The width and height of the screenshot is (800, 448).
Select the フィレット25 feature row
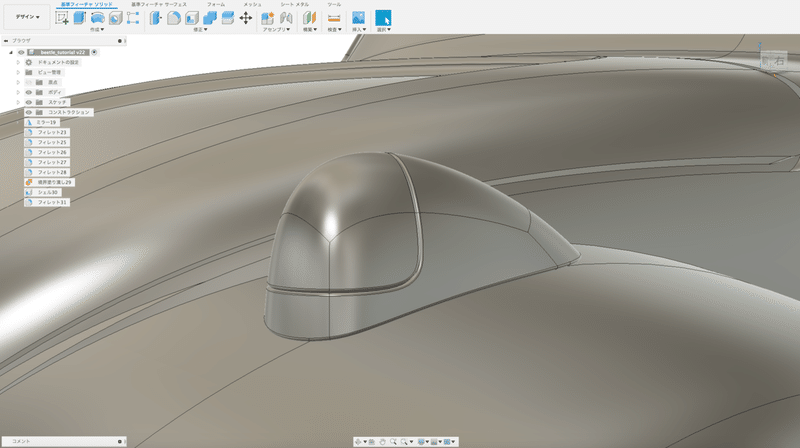coord(46,142)
